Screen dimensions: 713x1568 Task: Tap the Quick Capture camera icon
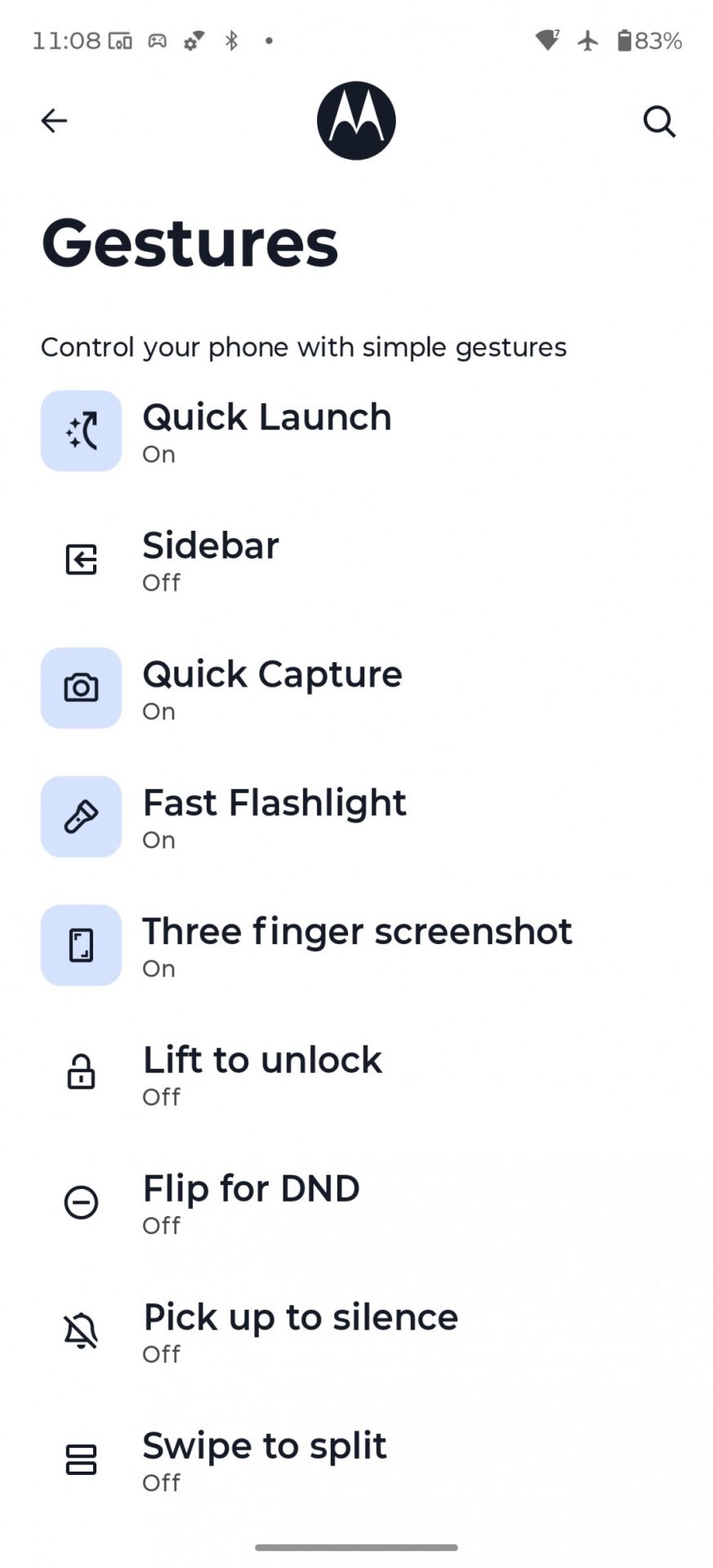coord(81,688)
